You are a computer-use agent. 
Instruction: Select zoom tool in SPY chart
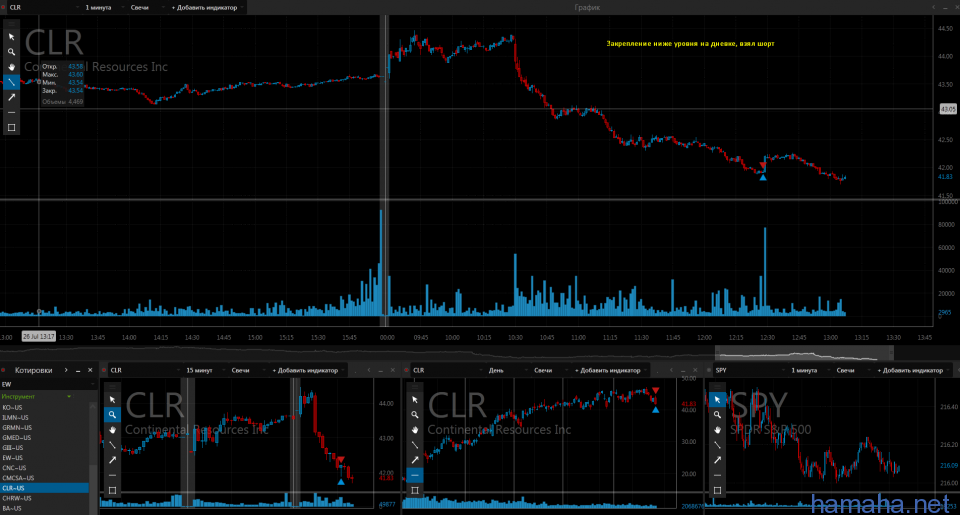[x=717, y=415]
